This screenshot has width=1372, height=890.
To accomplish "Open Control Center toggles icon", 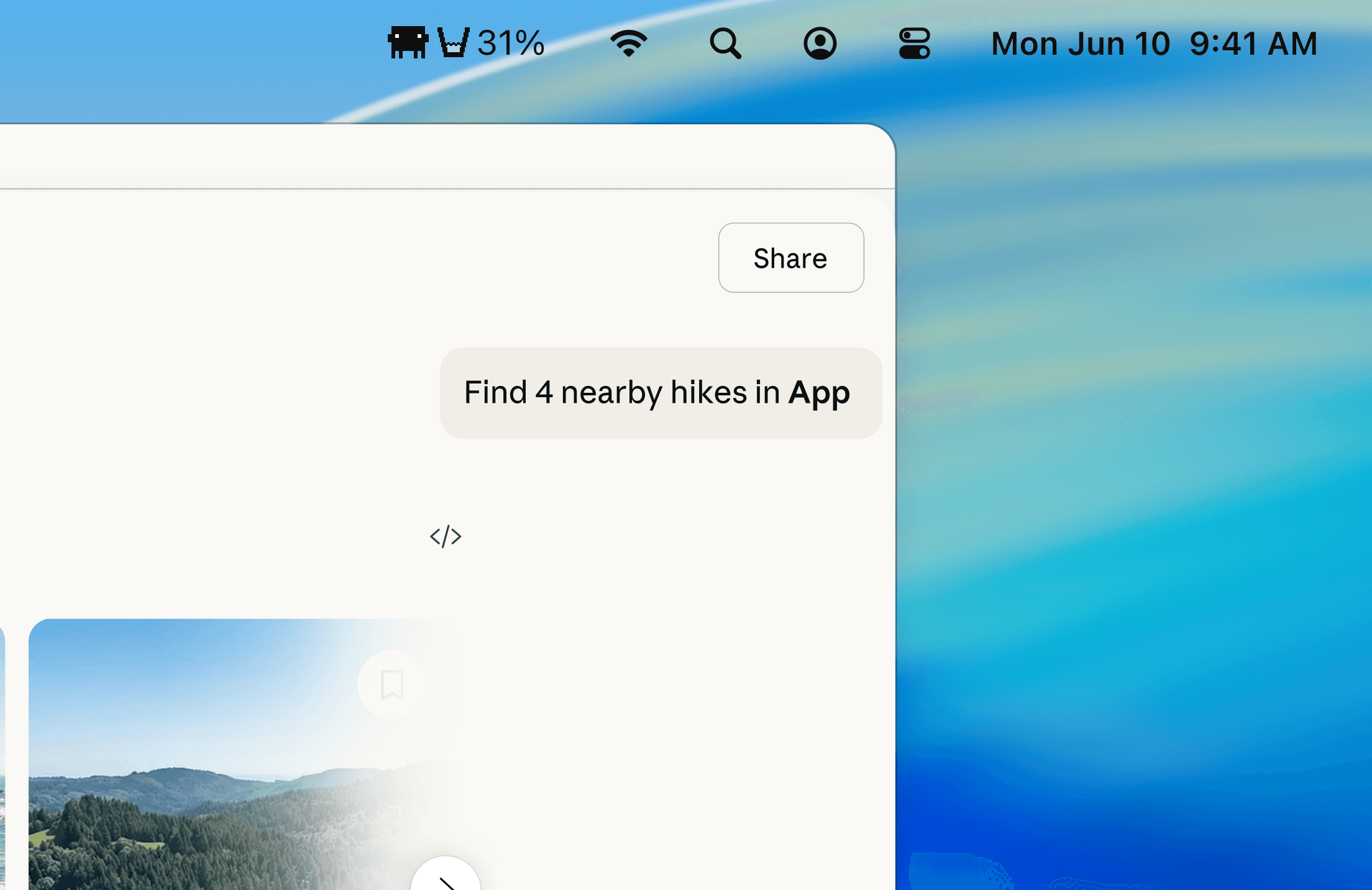I will pyautogui.click(x=914, y=44).
